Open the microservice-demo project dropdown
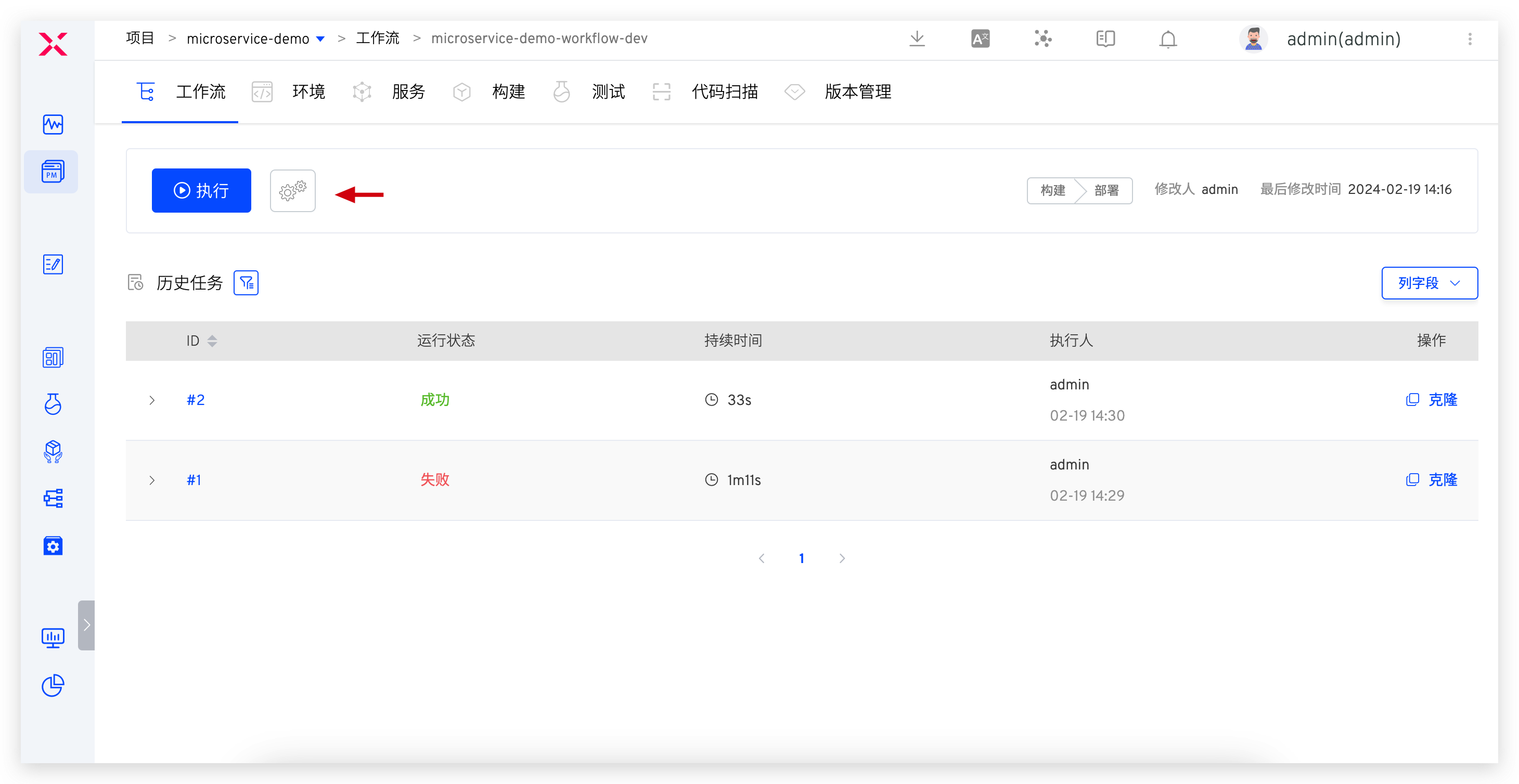The image size is (1519, 784). click(x=255, y=39)
